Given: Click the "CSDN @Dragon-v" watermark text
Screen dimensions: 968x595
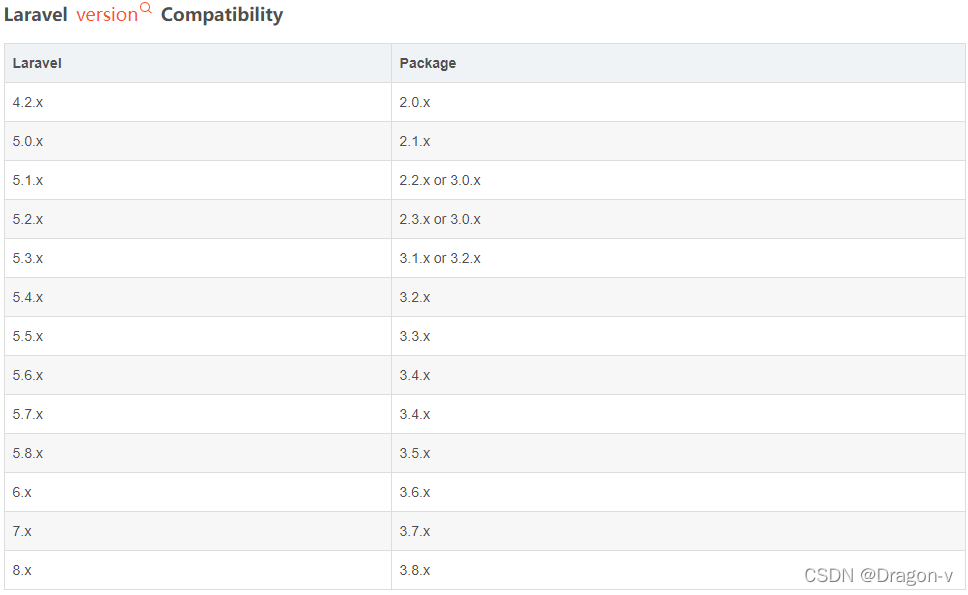Looking at the screenshot, I should (x=878, y=575).
